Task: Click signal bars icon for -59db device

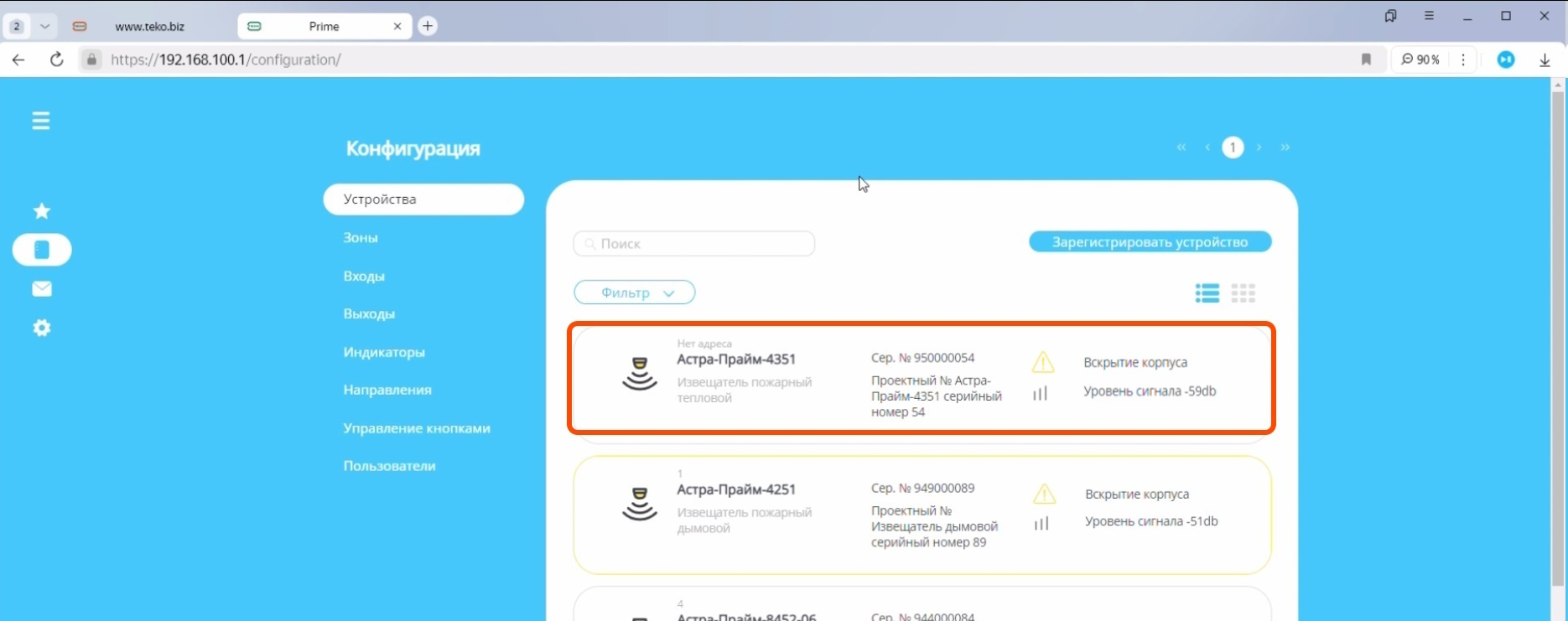Action: 1041,393
